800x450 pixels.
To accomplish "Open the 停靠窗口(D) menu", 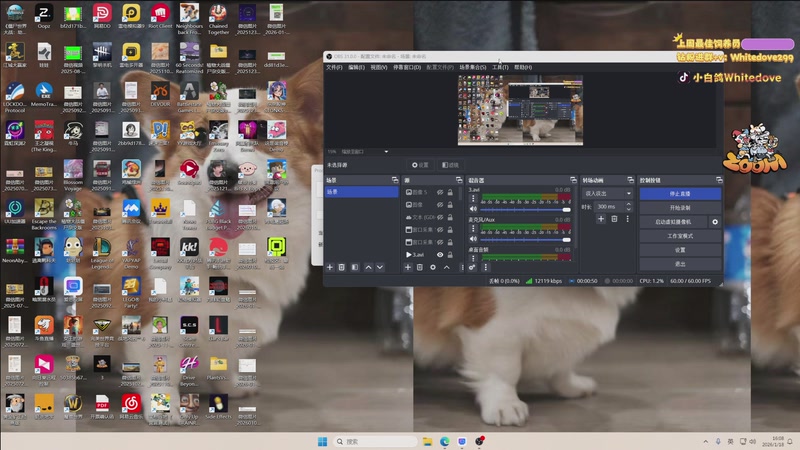I will click(407, 67).
